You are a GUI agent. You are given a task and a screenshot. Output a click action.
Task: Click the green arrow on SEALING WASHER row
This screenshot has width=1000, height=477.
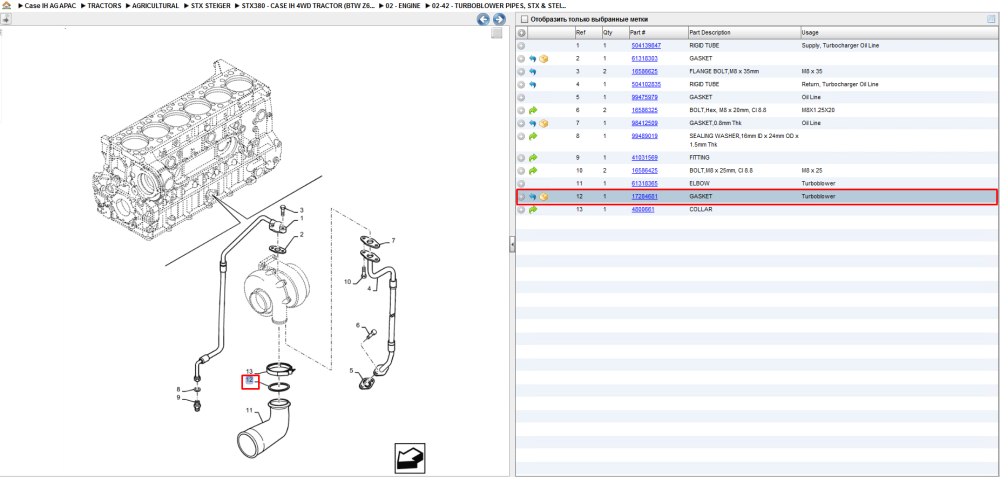(533, 136)
